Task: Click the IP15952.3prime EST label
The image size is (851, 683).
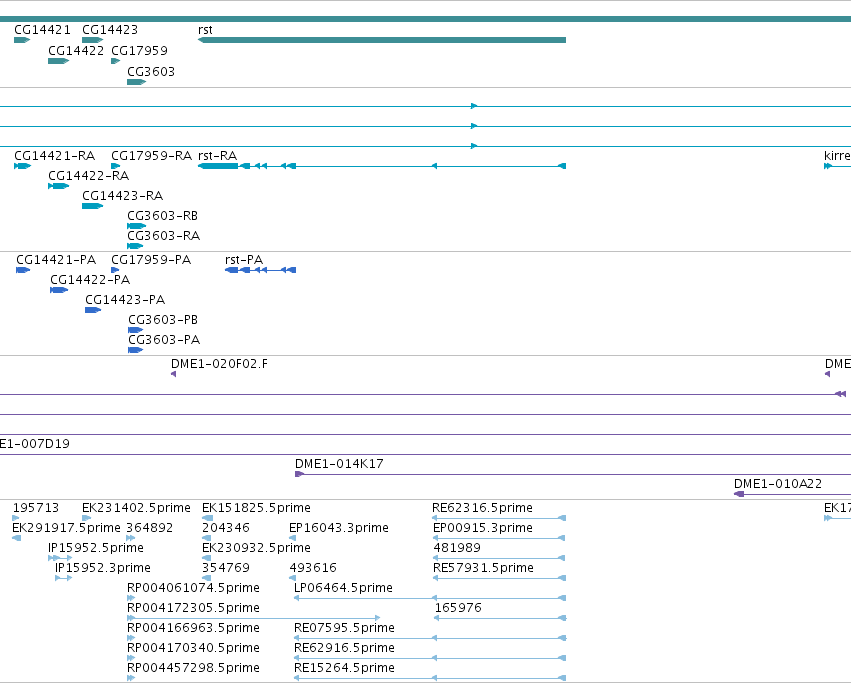Action: click(x=103, y=568)
